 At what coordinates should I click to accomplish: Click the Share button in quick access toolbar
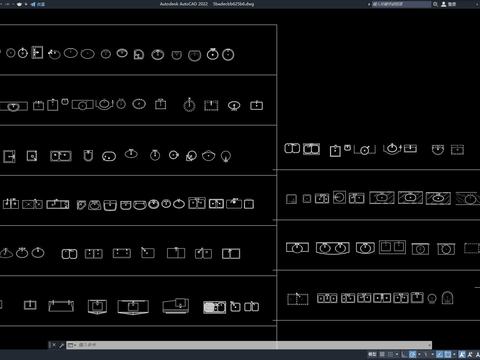38,4
